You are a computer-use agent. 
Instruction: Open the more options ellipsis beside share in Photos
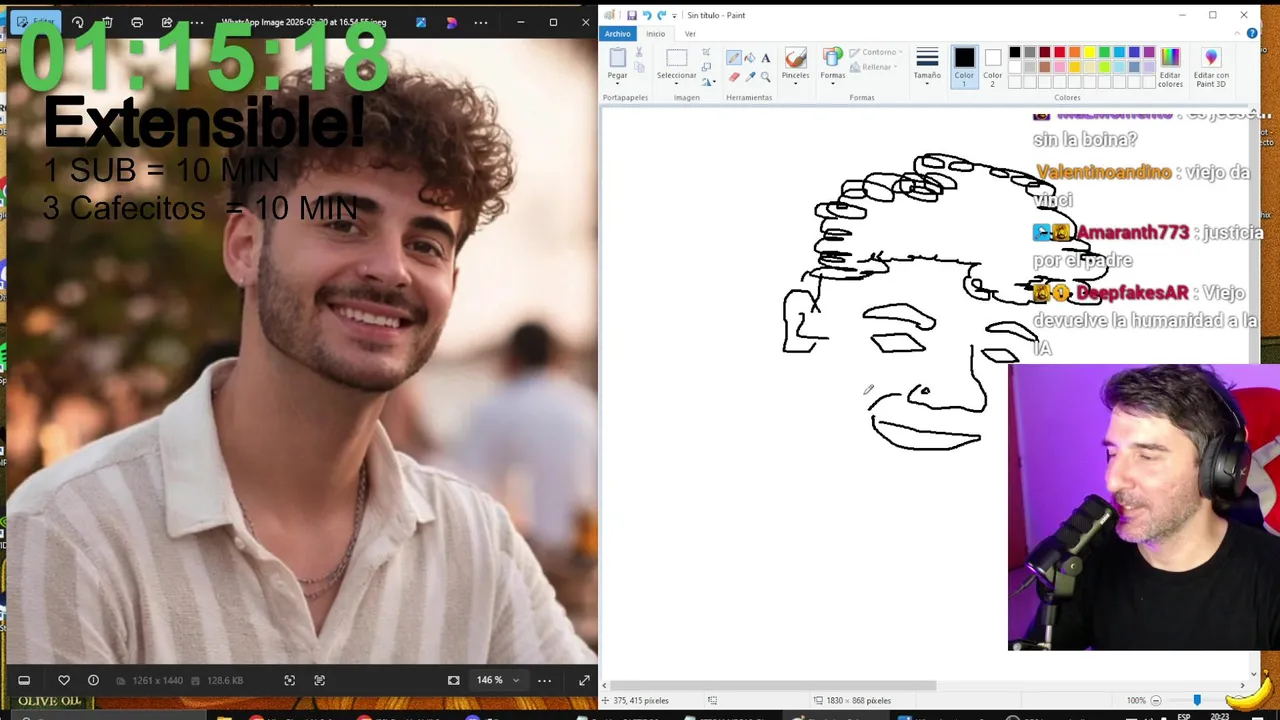(x=197, y=22)
